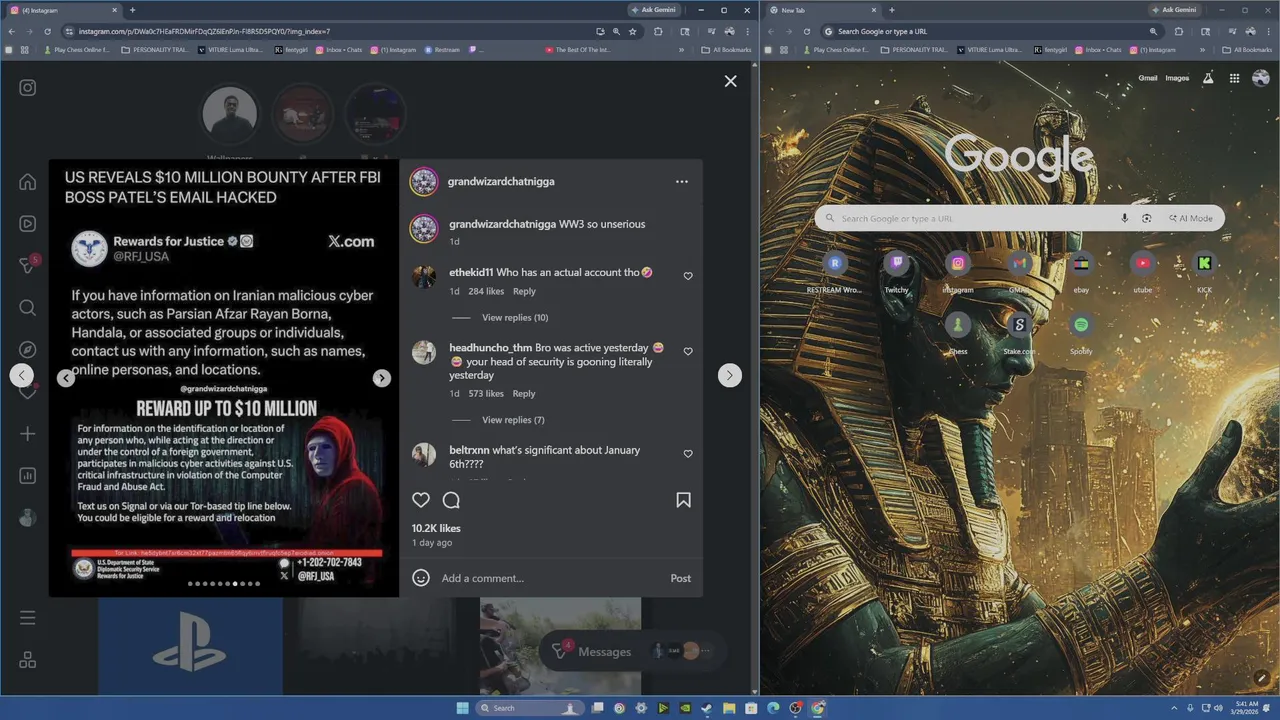Open Reels in the Instagram sidebar

28,224
